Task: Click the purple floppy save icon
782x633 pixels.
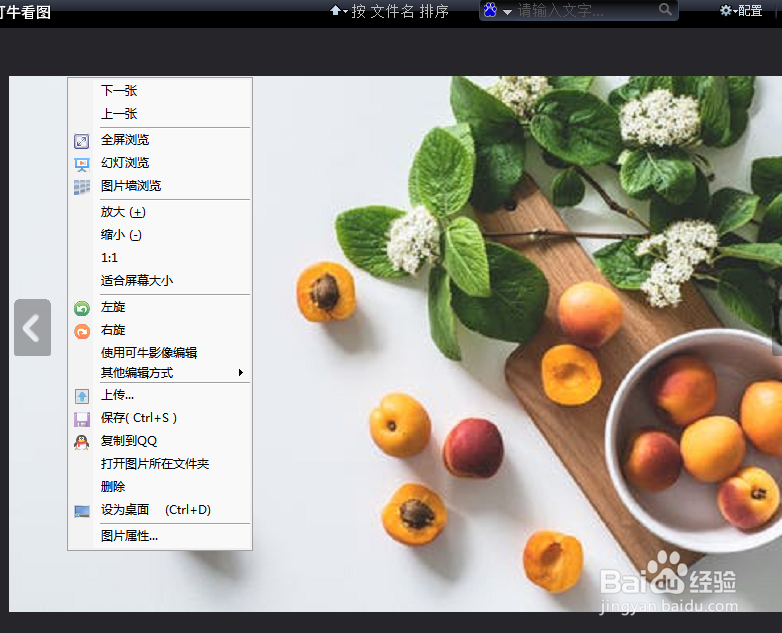Action: click(x=82, y=420)
